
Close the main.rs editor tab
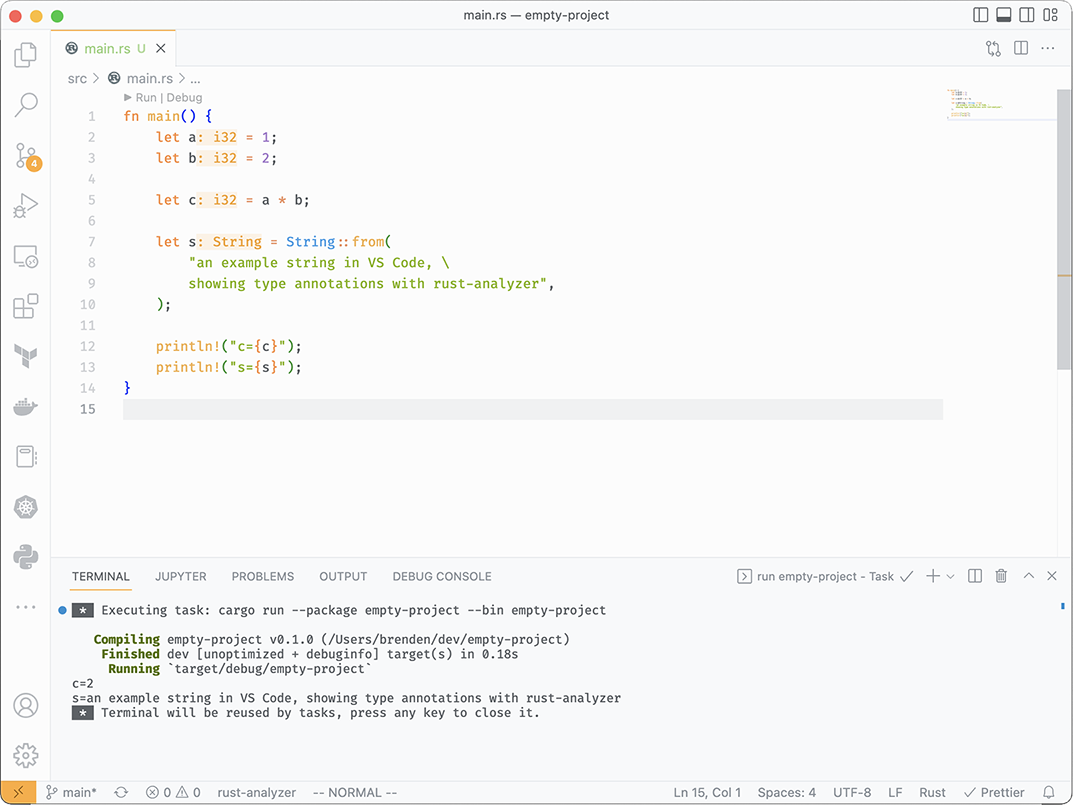[161, 49]
